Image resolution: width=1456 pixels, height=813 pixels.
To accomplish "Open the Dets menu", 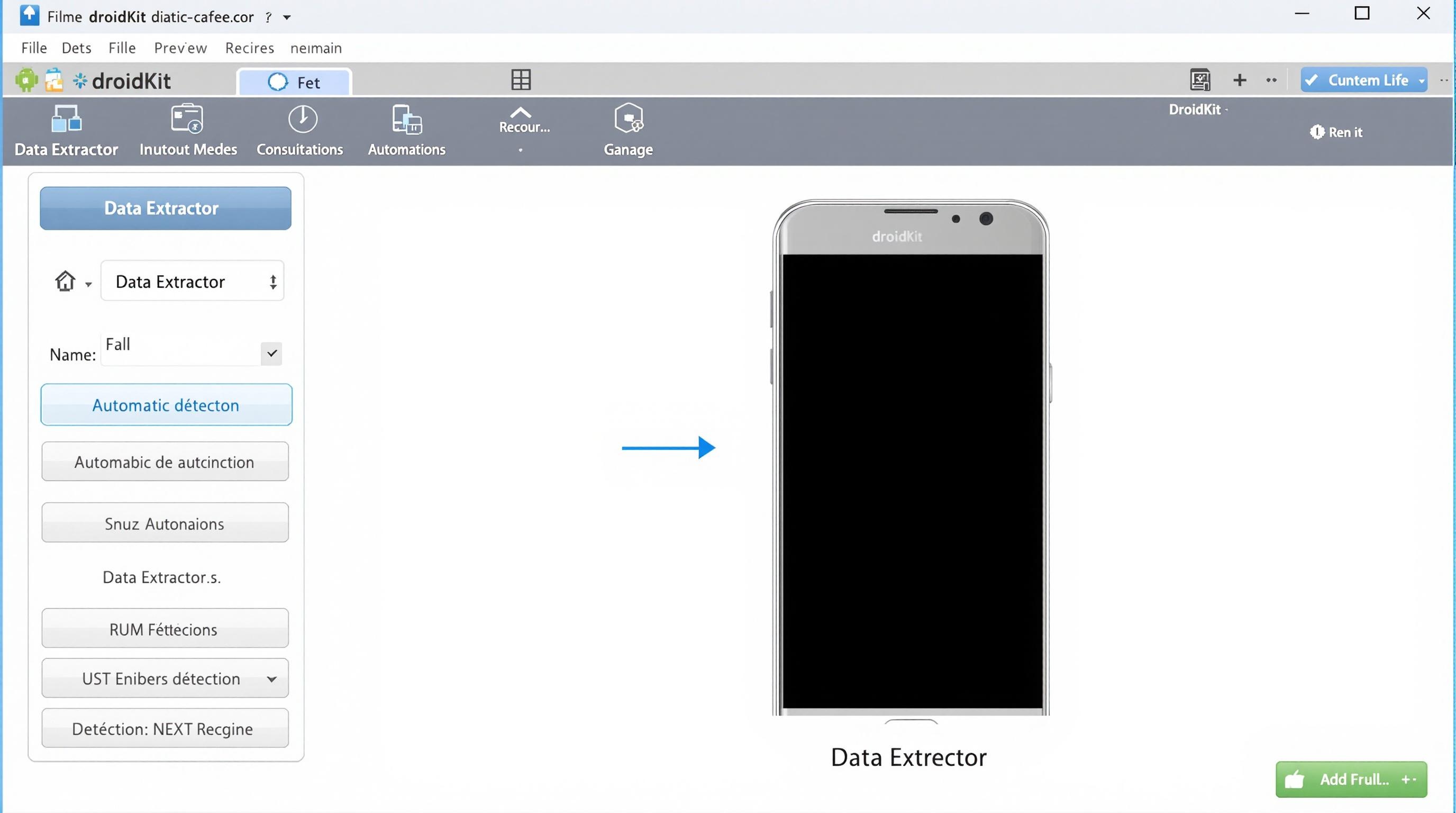I will tap(76, 48).
